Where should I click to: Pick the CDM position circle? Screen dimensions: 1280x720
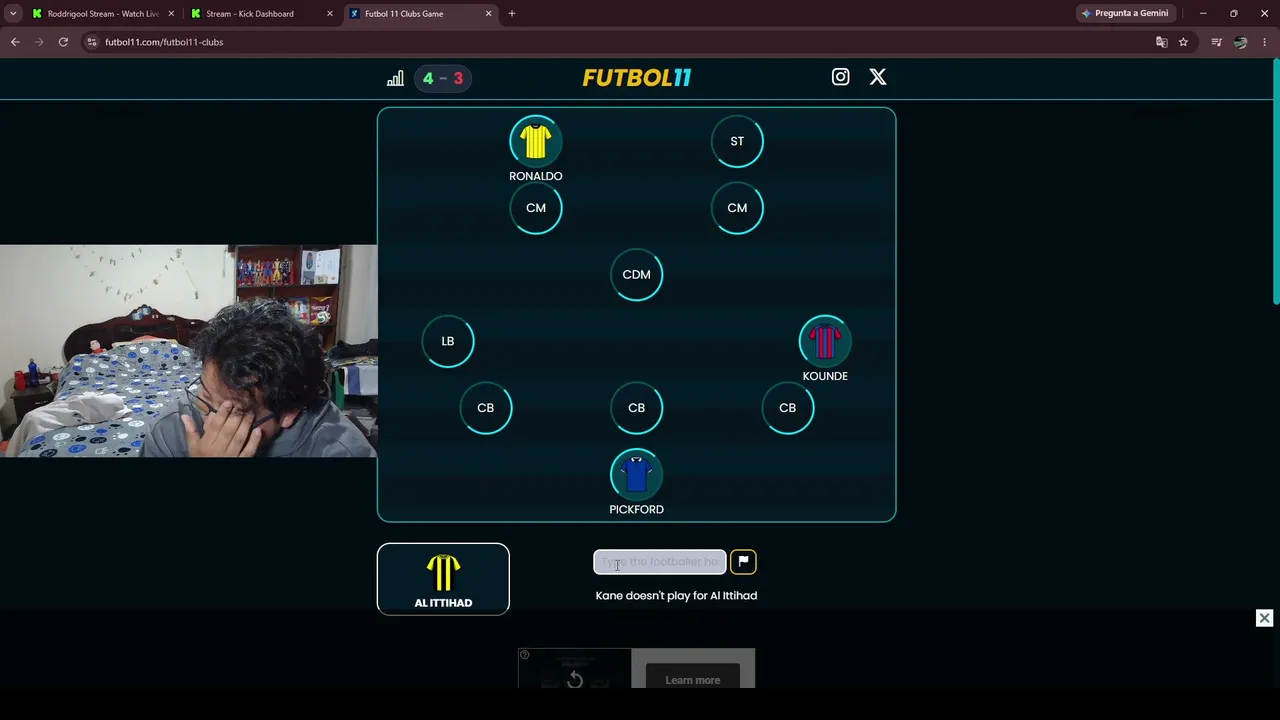tap(636, 274)
